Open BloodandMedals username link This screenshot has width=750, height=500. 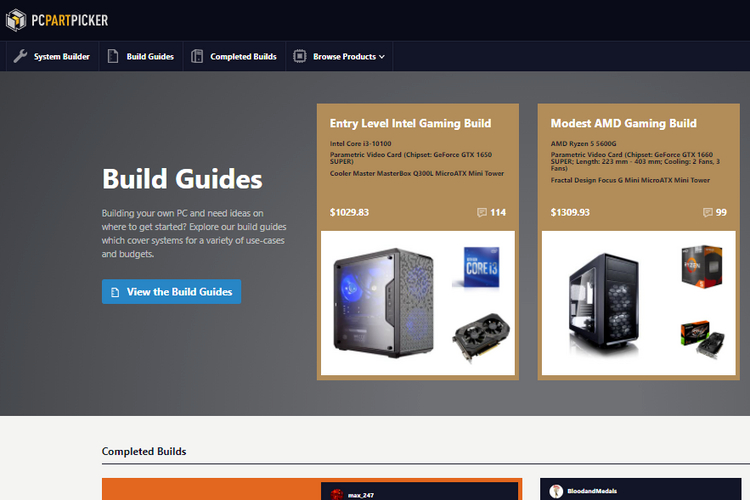[x=592, y=491]
